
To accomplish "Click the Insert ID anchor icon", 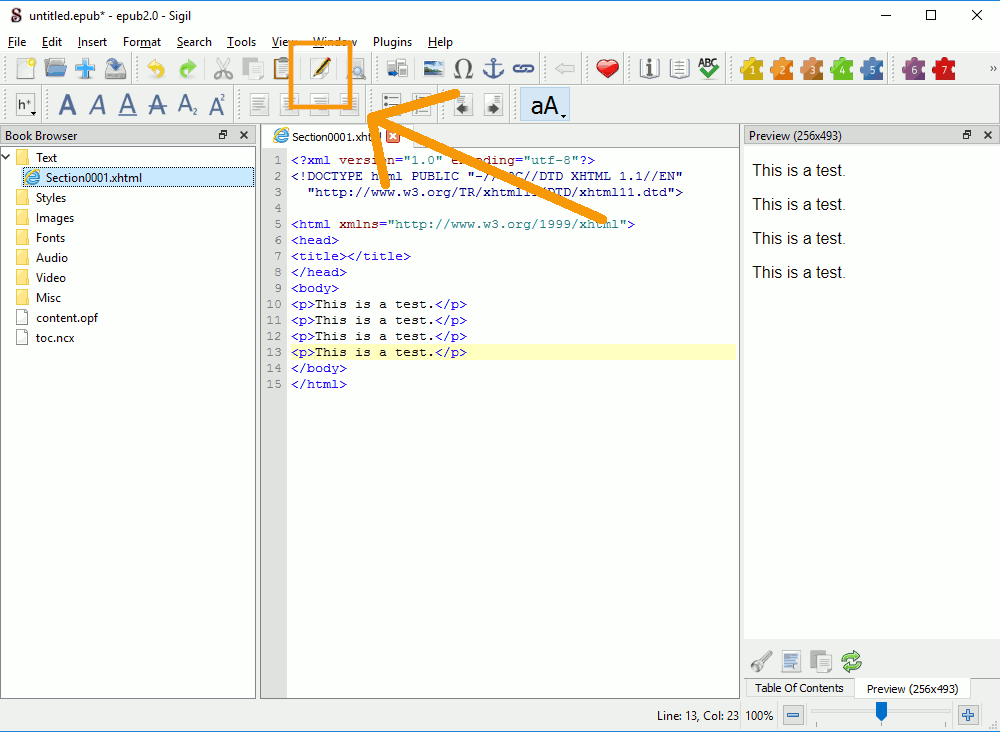I will pyautogui.click(x=493, y=69).
